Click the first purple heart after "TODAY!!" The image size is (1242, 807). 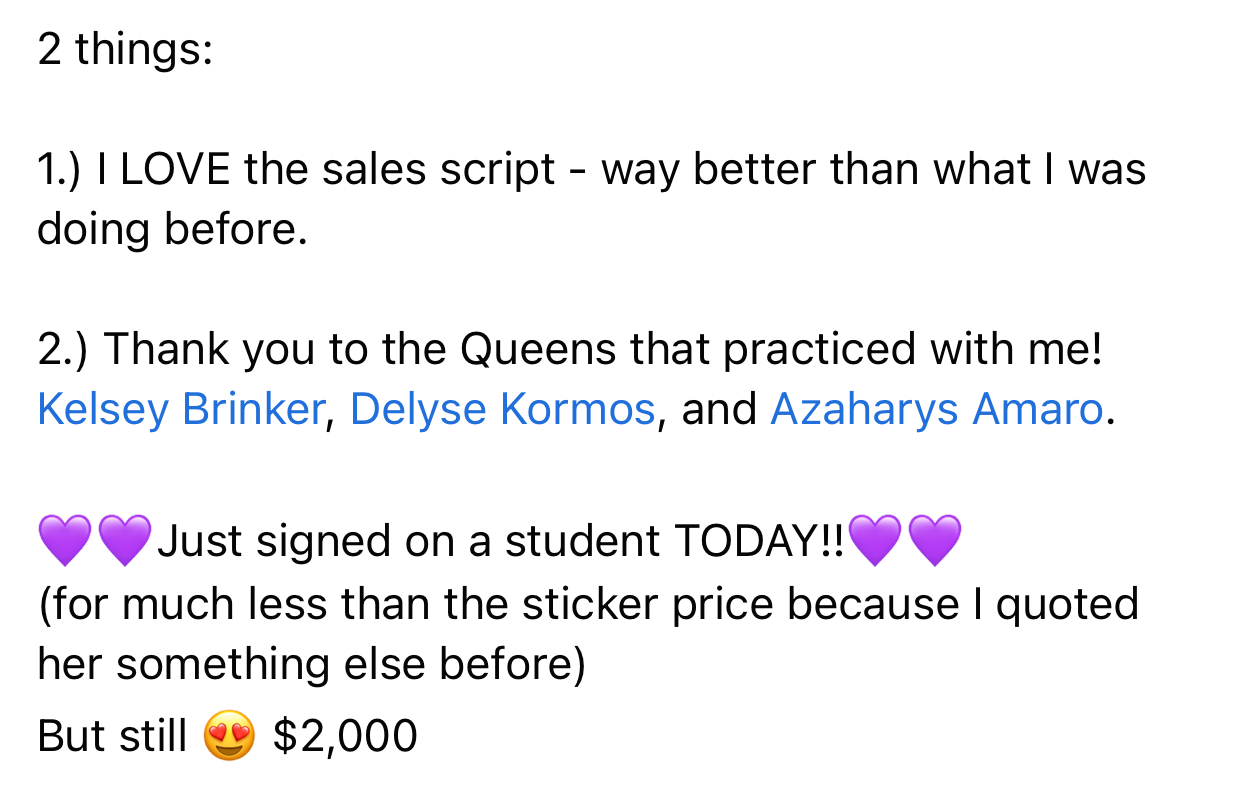[874, 541]
